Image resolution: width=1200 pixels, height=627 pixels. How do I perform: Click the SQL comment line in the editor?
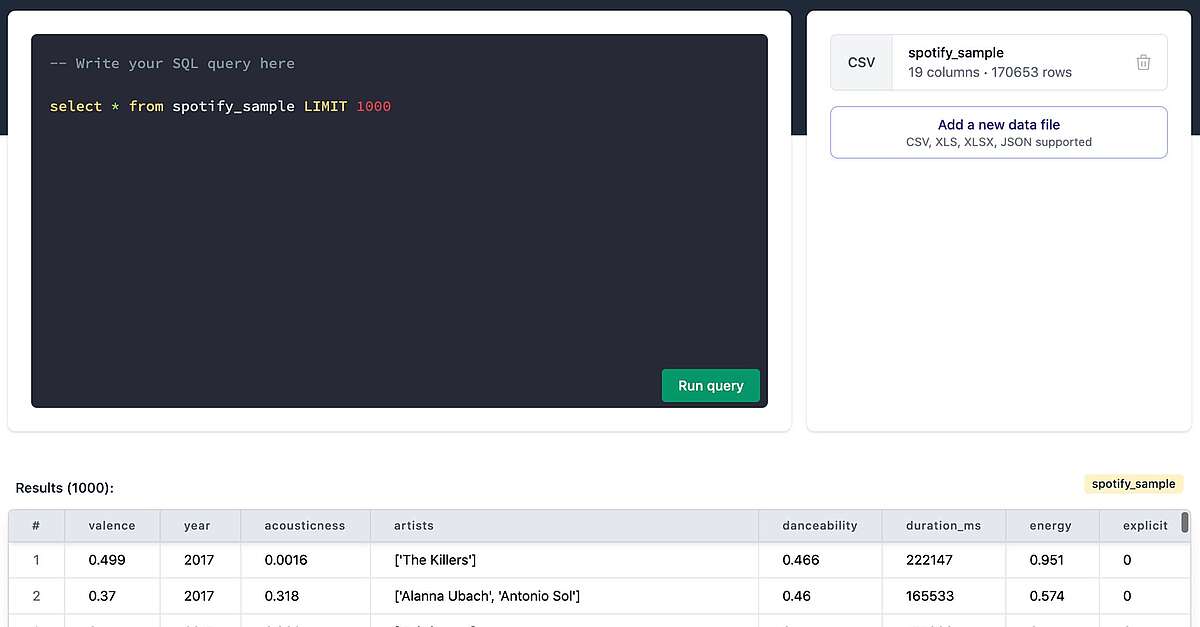[172, 63]
